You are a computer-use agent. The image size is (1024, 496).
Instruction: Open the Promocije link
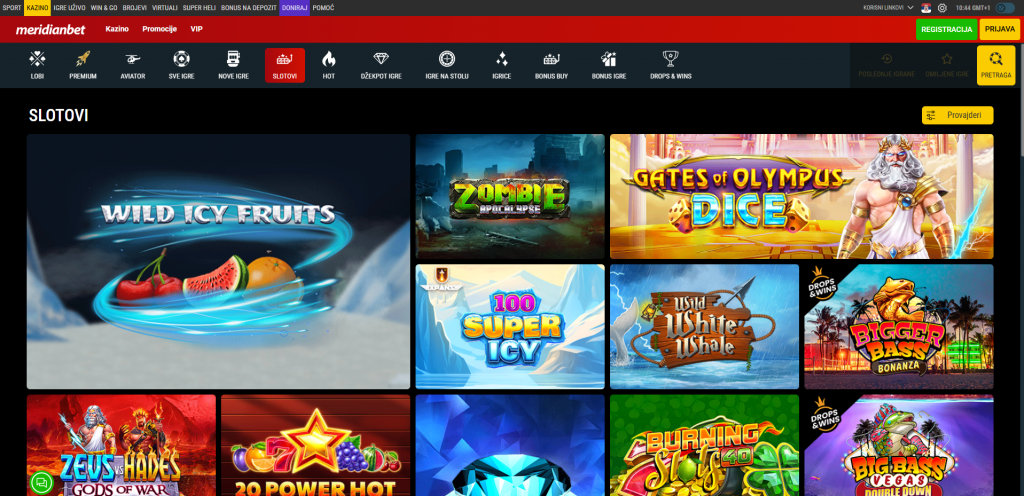point(159,29)
